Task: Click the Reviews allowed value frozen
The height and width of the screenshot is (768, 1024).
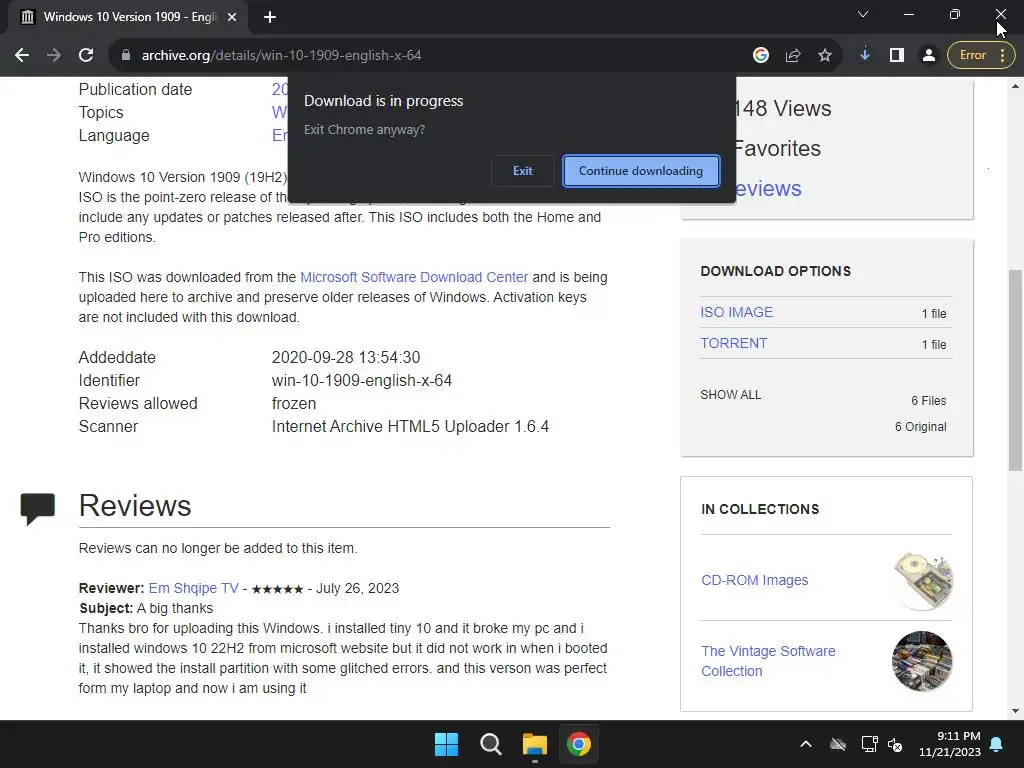Action: (x=294, y=404)
